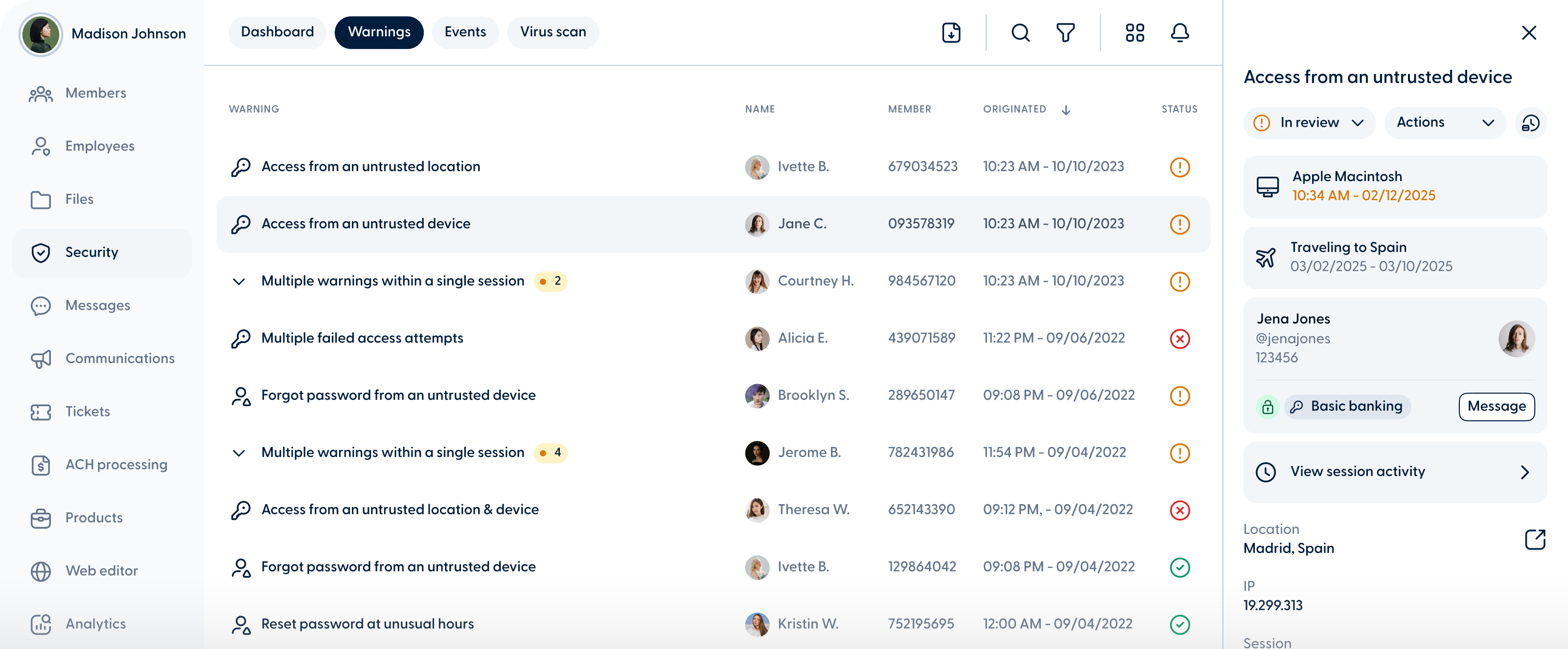Click the green lock icon near Basic banking
This screenshot has width=1568, height=649.
(x=1268, y=407)
